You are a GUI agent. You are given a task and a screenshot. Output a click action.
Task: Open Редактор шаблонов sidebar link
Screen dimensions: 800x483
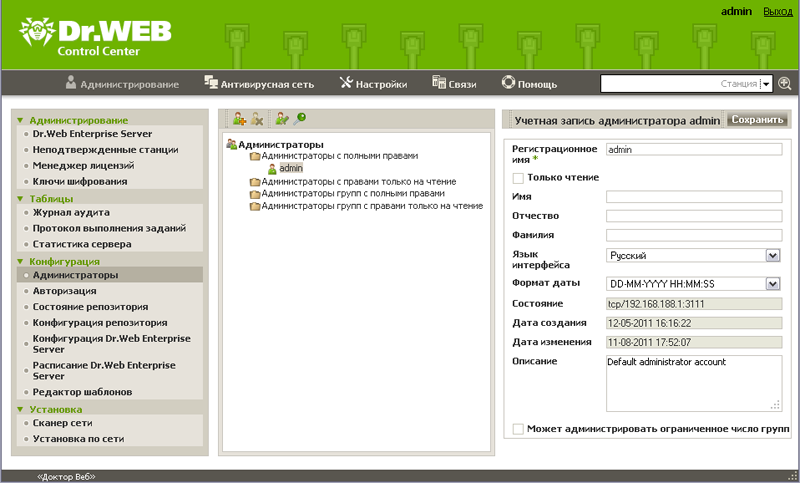click(x=82, y=392)
